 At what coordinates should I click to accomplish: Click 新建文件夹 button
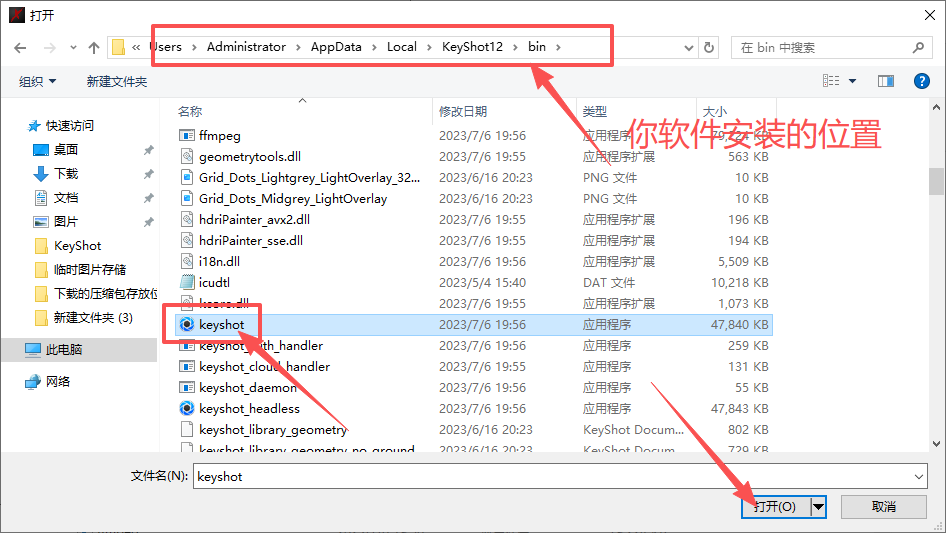click(116, 81)
